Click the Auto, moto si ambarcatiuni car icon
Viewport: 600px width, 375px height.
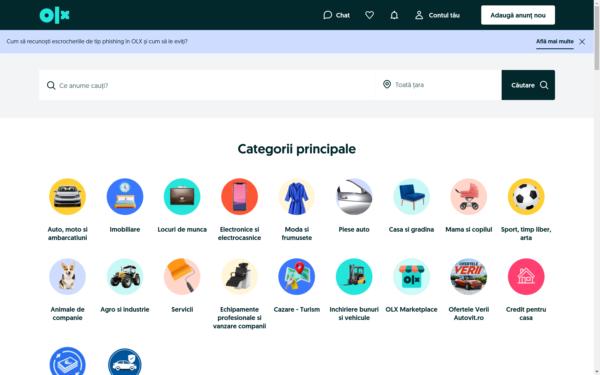click(67, 197)
